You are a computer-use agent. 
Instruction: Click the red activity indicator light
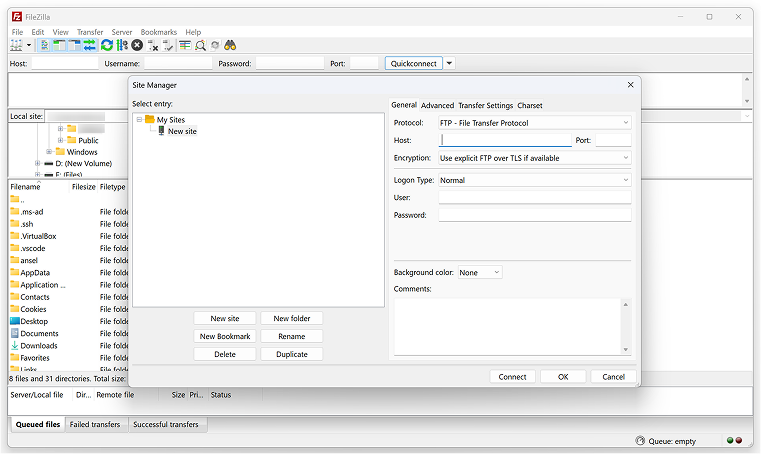739,440
